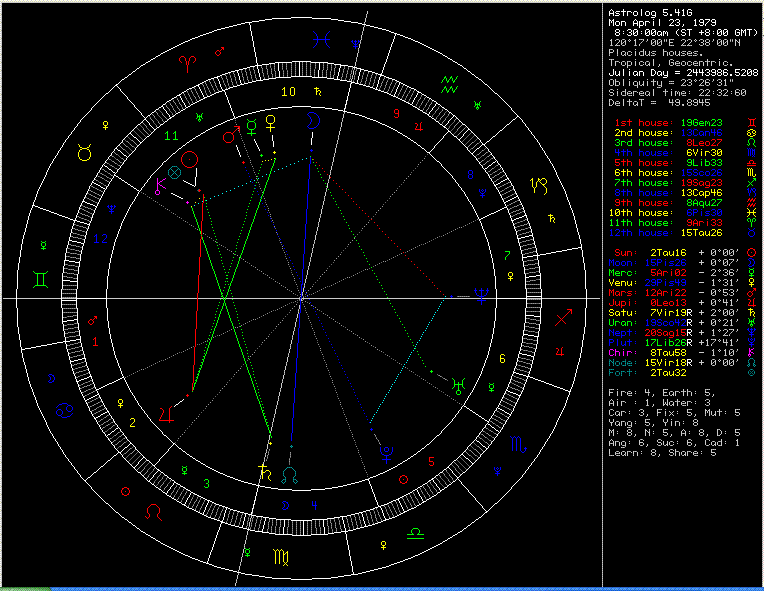Click the blue crescent Moon symbol inside the chart

pos(313,120)
